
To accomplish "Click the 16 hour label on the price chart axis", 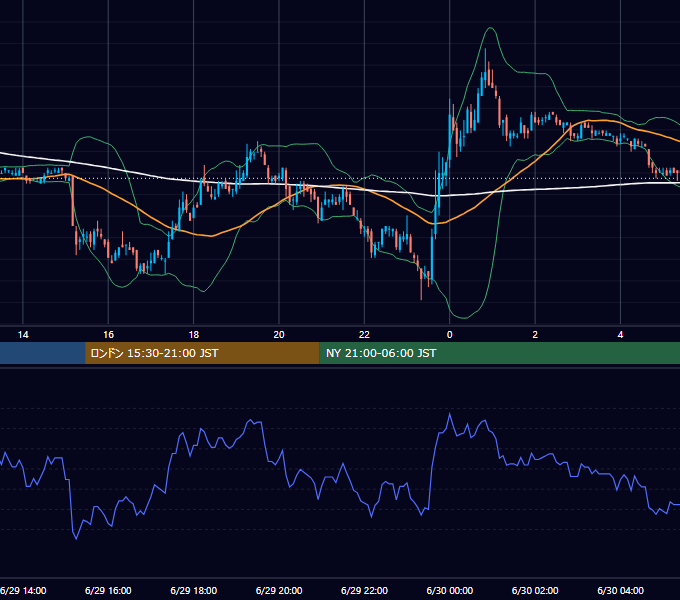I will click(x=108, y=334).
